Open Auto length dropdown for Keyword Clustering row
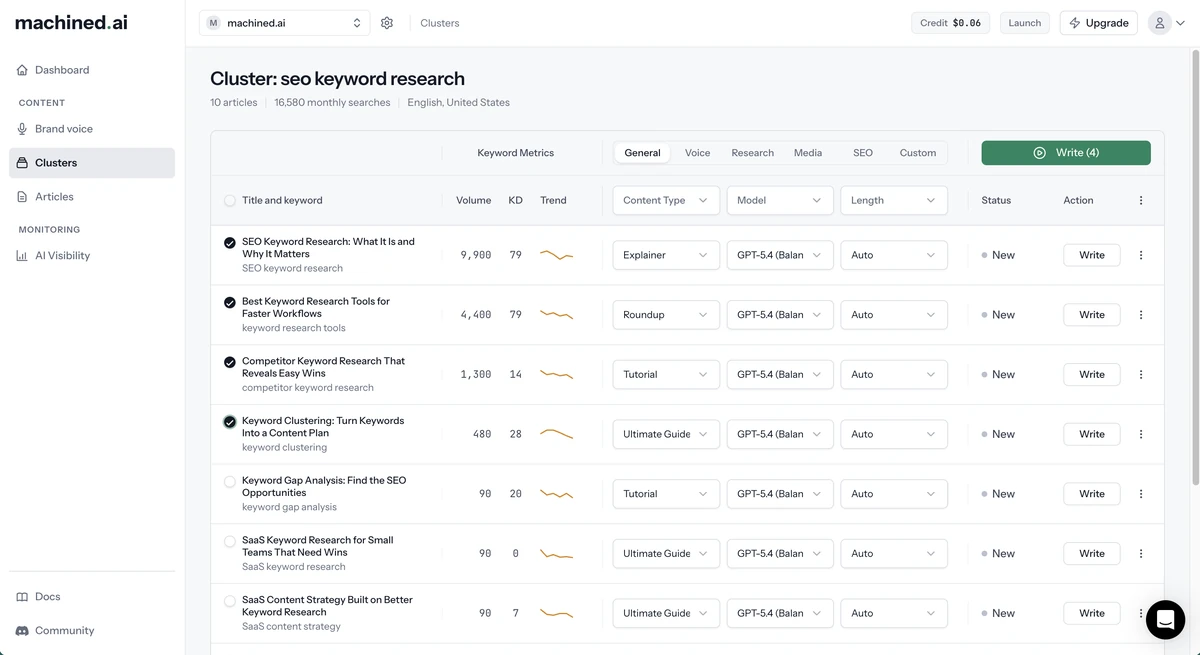This screenshot has width=1200, height=655. click(894, 434)
